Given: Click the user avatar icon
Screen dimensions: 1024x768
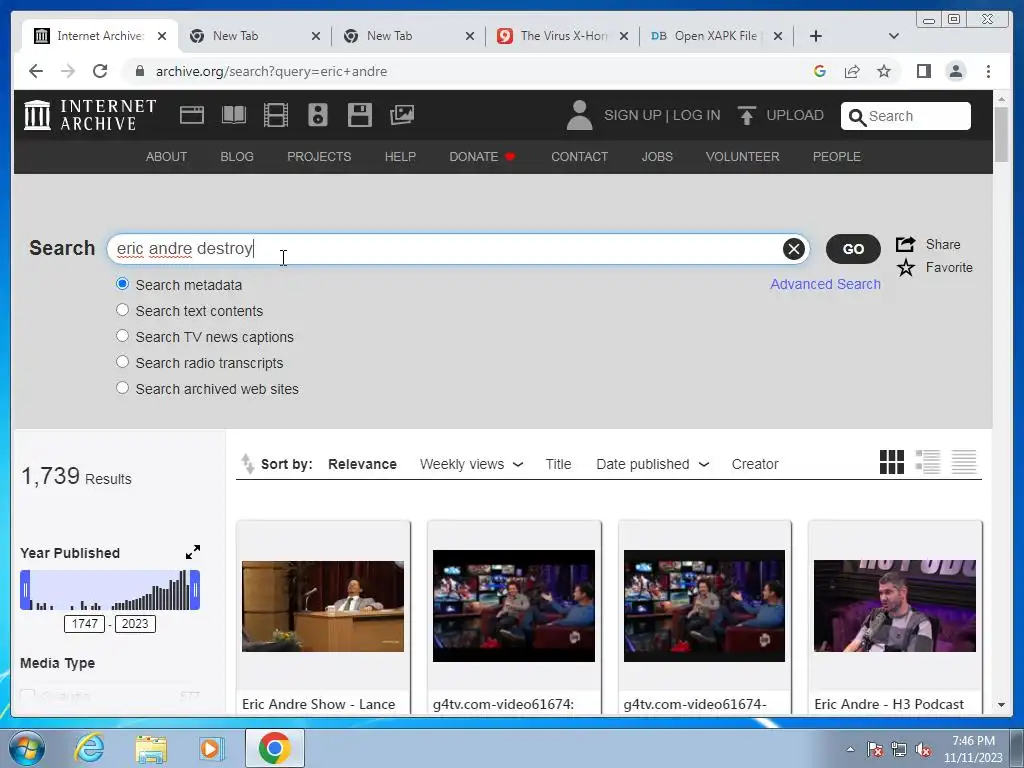Looking at the screenshot, I should tap(579, 115).
